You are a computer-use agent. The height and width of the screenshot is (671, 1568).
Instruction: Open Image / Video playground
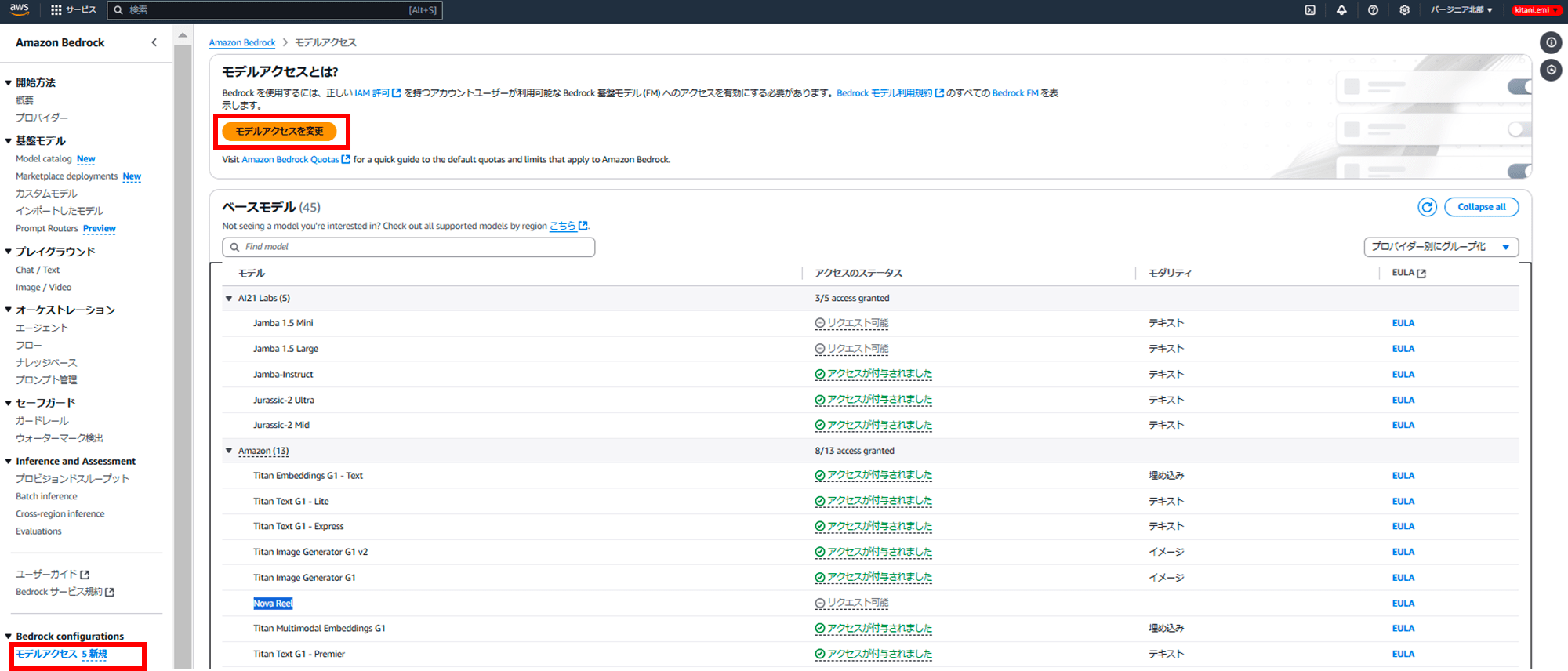[43, 288]
